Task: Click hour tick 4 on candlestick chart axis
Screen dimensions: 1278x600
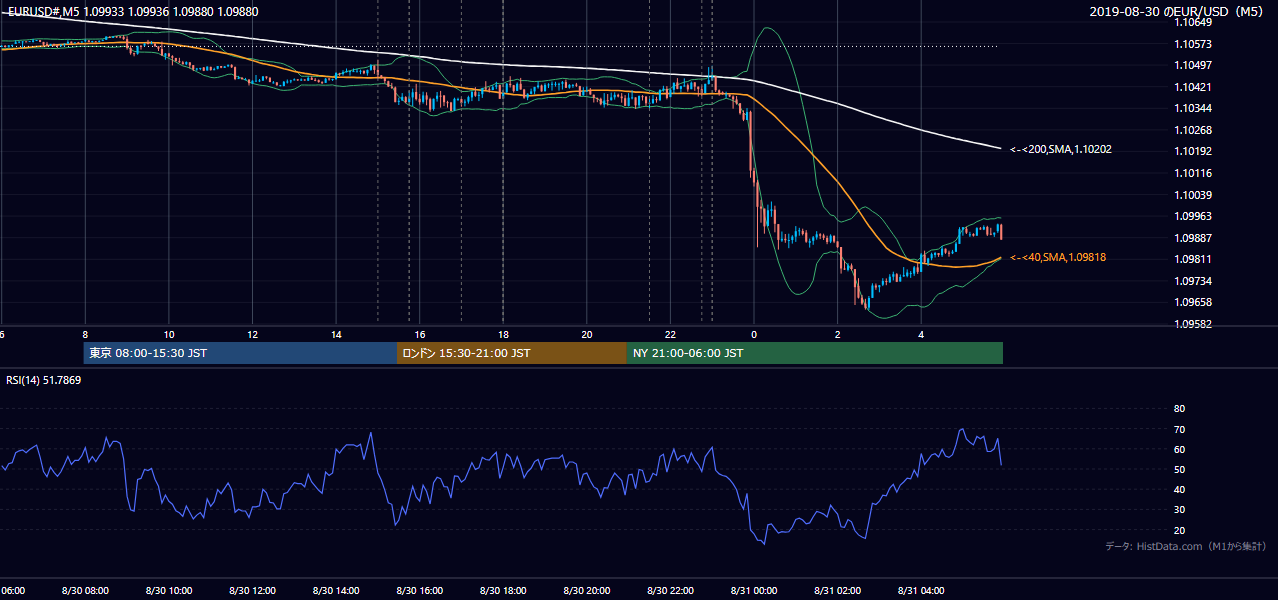Action: pos(921,335)
